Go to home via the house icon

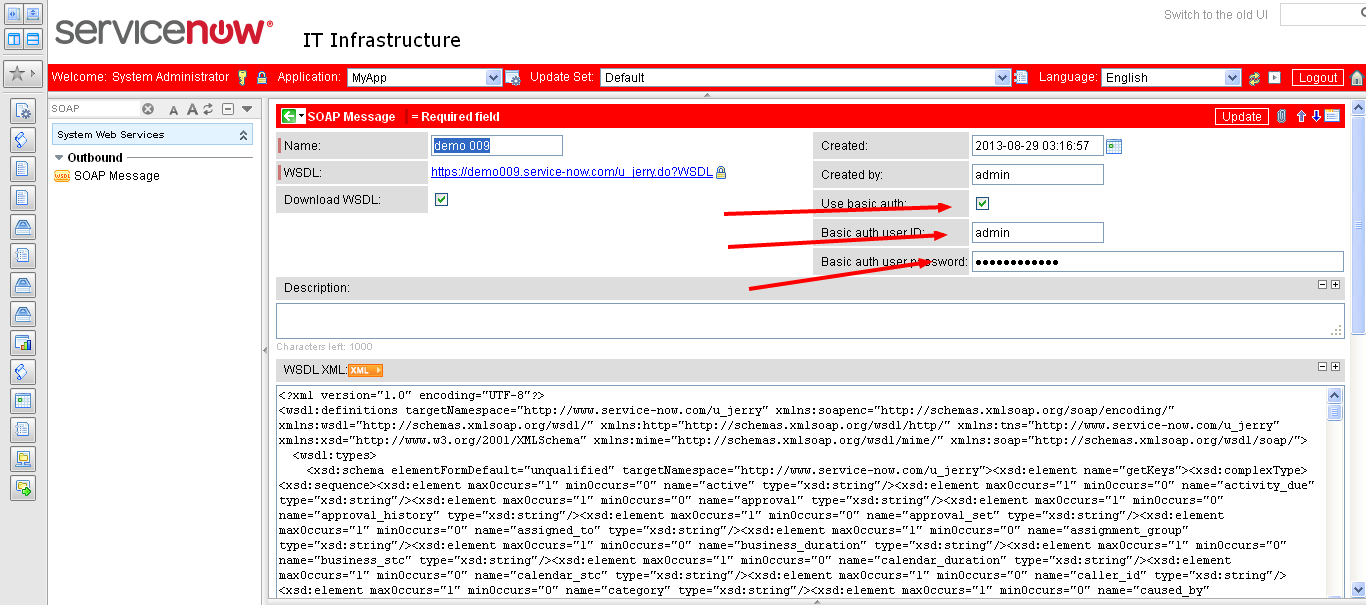click(1357, 78)
